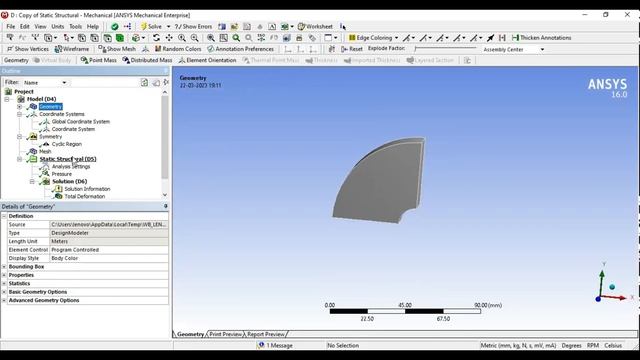This screenshot has height=360, width=640.
Task: Open the View menu
Action: pos(40,27)
